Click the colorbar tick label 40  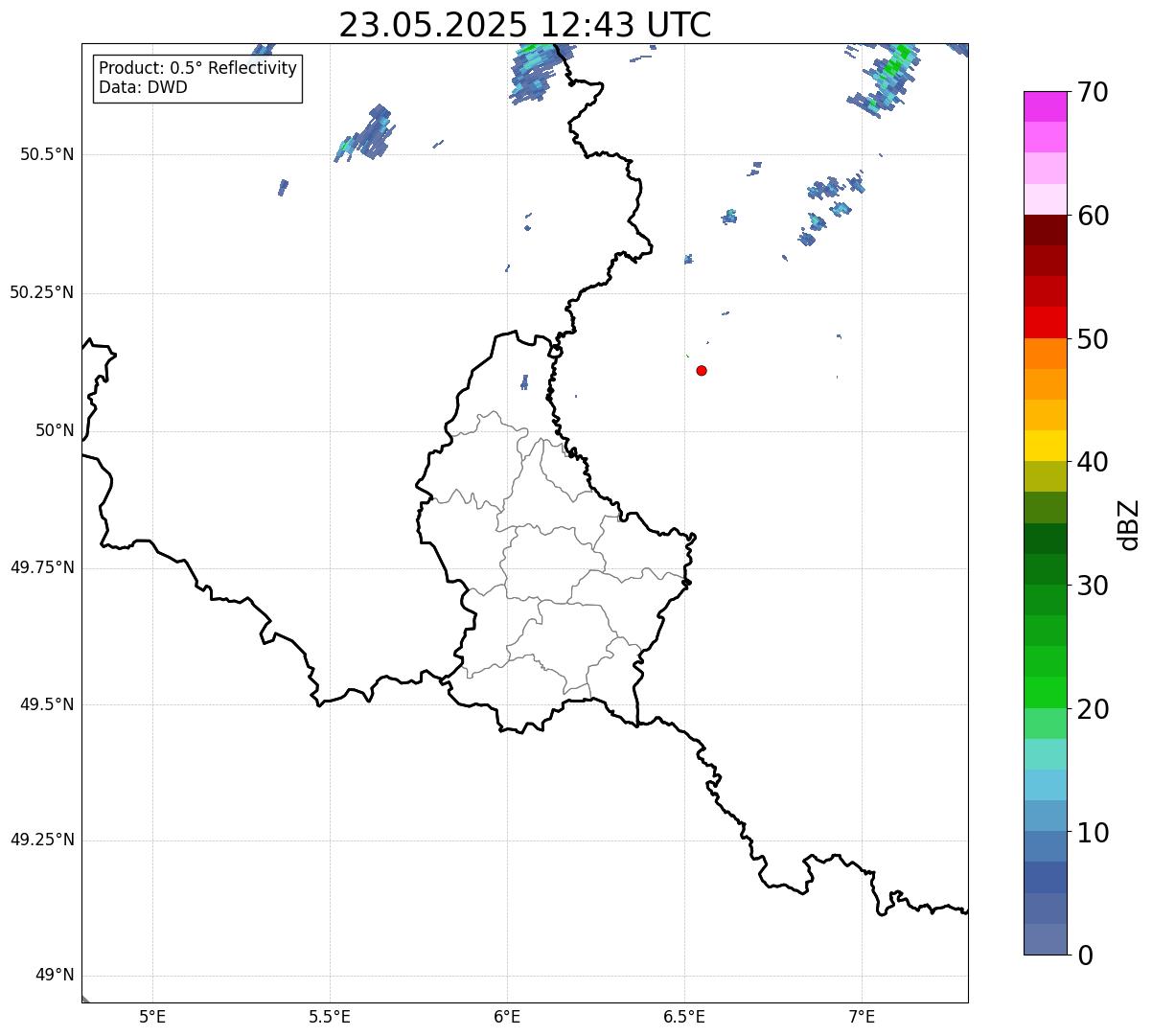[x=1093, y=462]
